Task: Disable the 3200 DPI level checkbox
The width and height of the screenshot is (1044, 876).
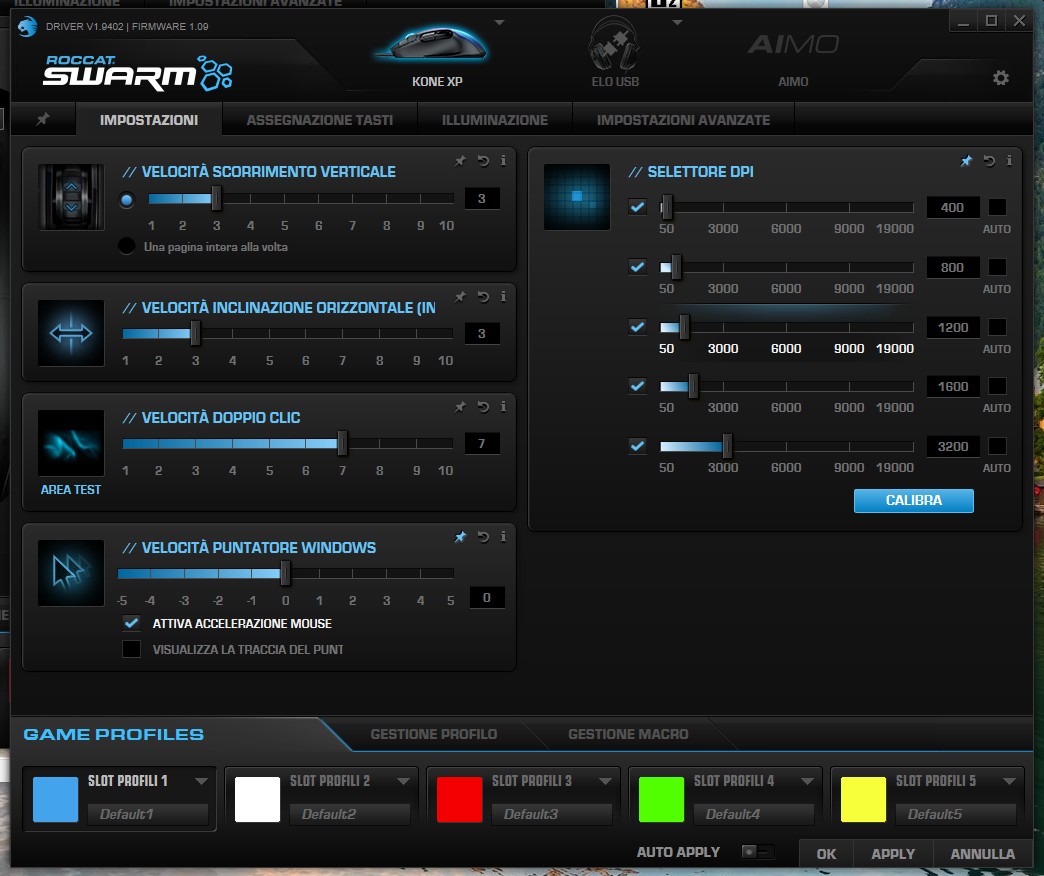Action: pos(637,446)
